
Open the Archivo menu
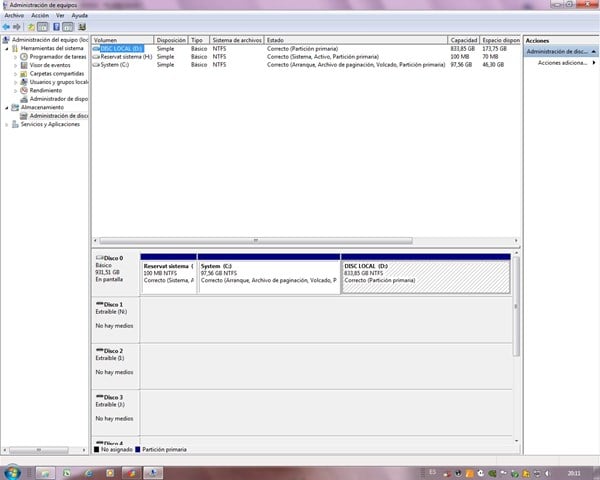(x=14, y=15)
